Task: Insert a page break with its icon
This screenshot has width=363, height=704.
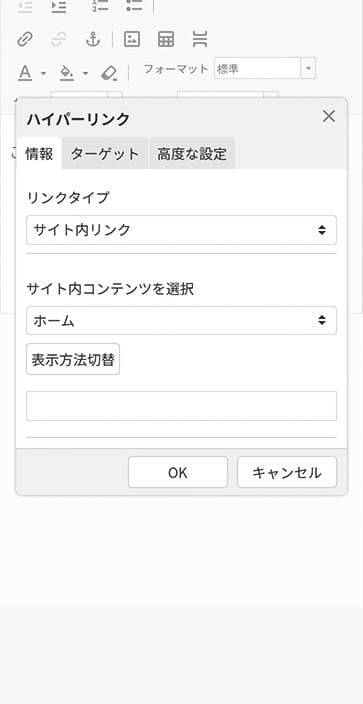Action: click(x=199, y=40)
